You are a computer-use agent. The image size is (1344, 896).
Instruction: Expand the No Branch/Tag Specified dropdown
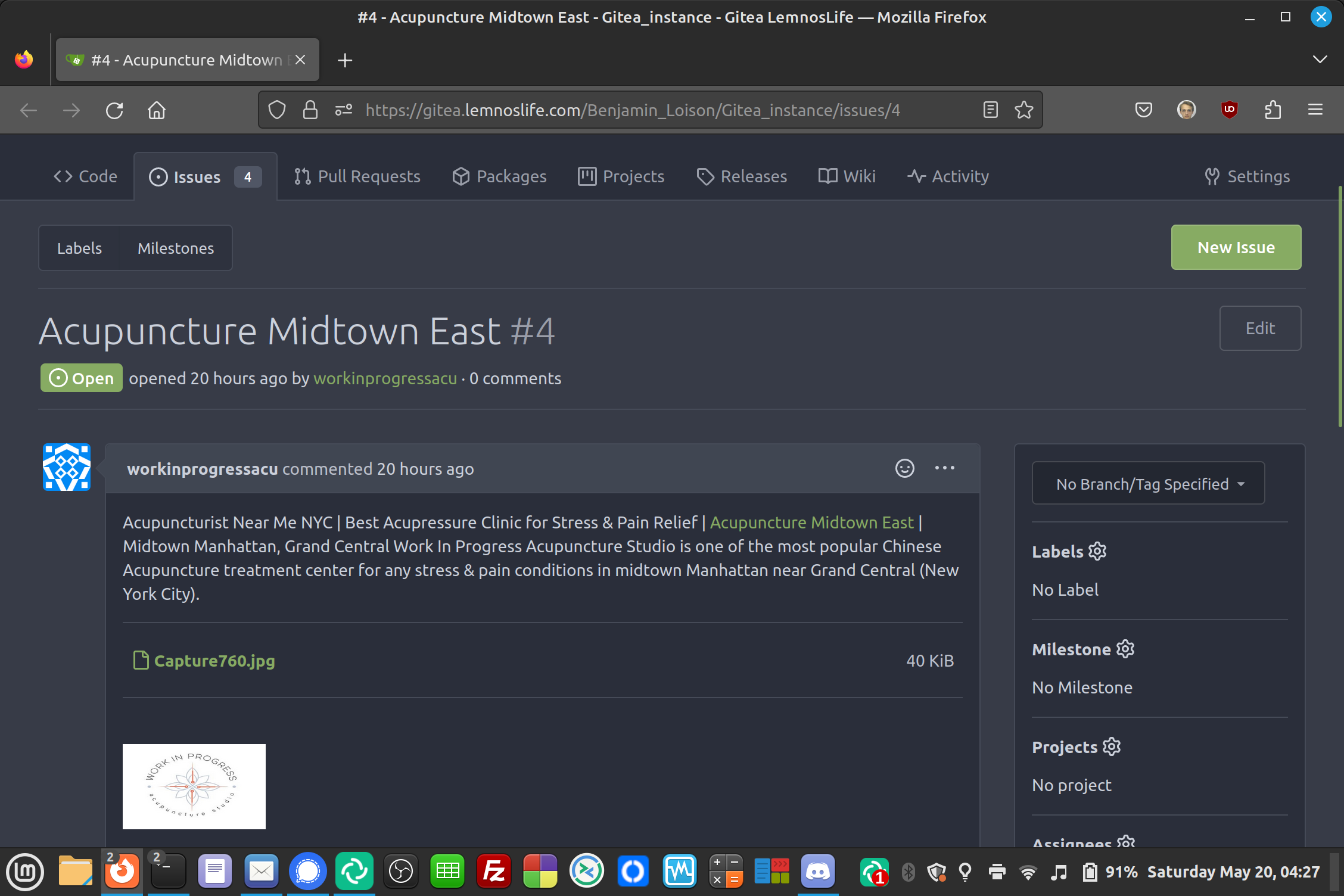point(1148,484)
